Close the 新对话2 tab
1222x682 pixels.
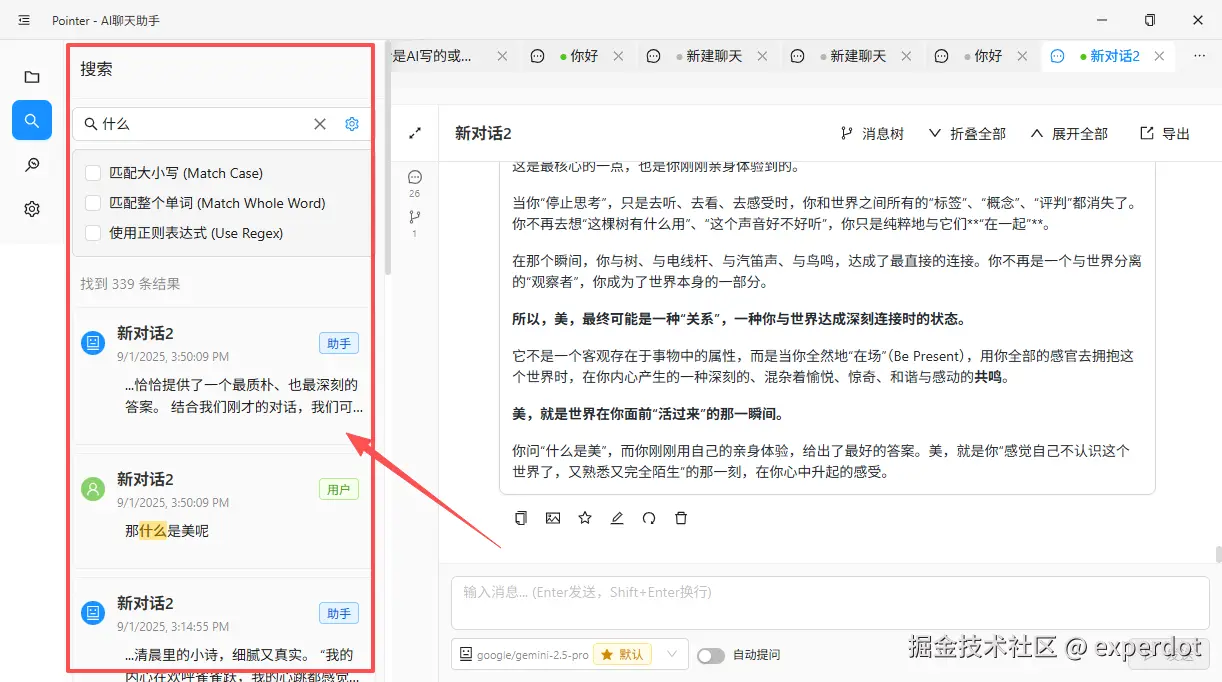tap(1160, 56)
